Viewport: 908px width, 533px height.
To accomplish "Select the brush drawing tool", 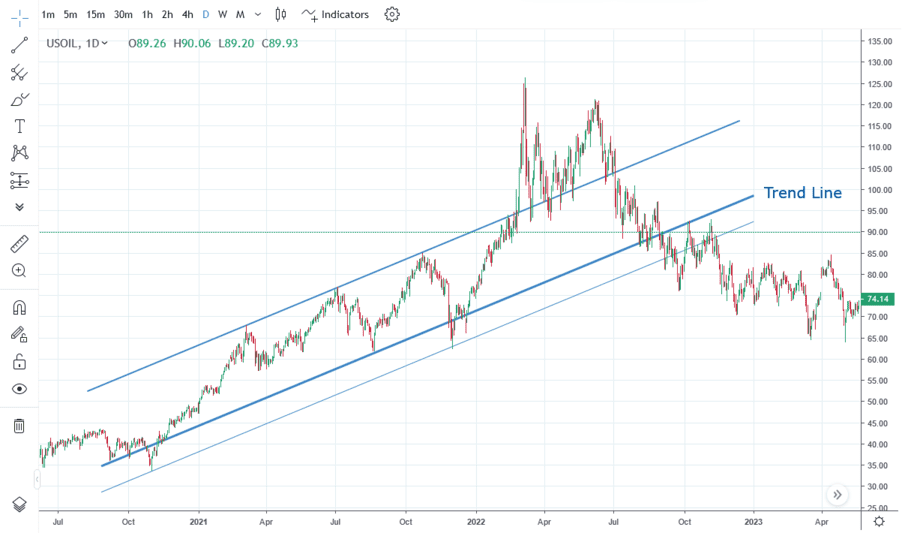I will coord(18,99).
